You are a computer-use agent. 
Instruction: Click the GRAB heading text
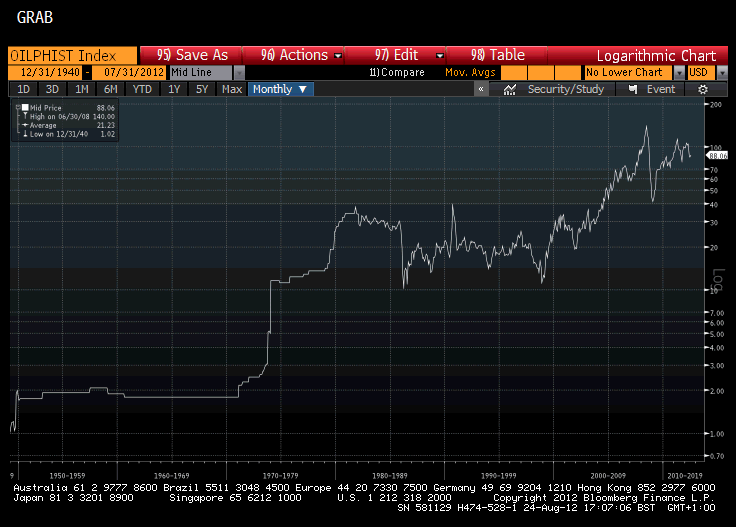(35, 17)
